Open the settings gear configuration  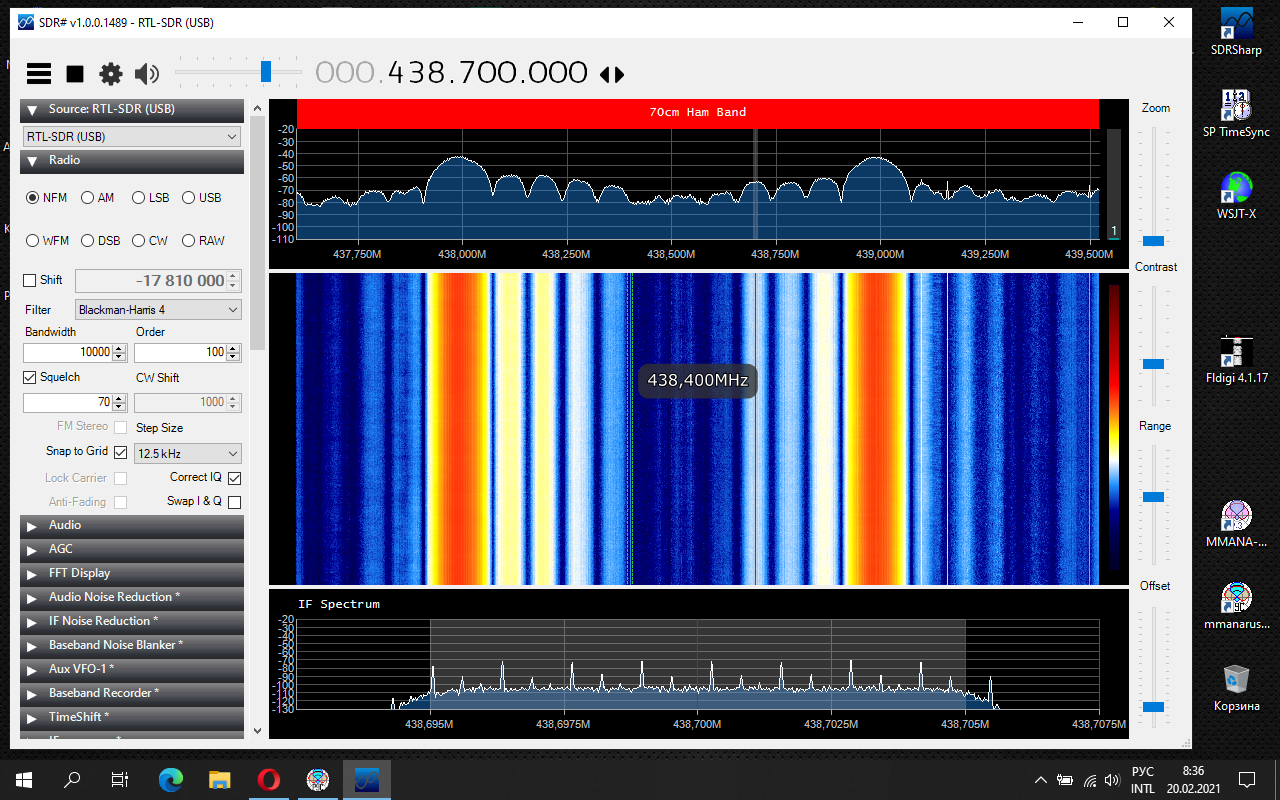coord(110,73)
